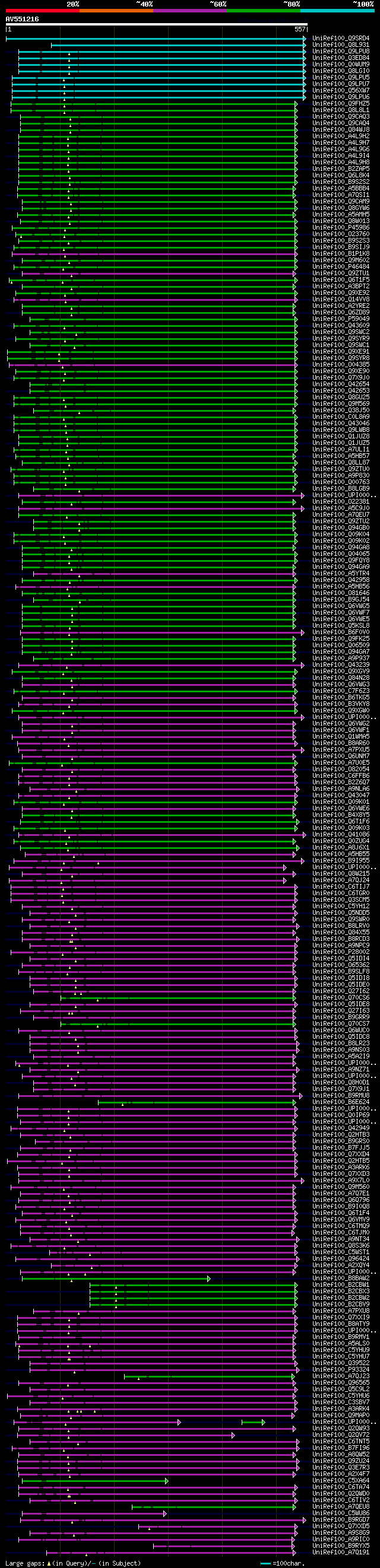Viewport: 380px width, 1568px height.
Task: Select the UniRef100_P28002 label
Action: tap(341, 952)
